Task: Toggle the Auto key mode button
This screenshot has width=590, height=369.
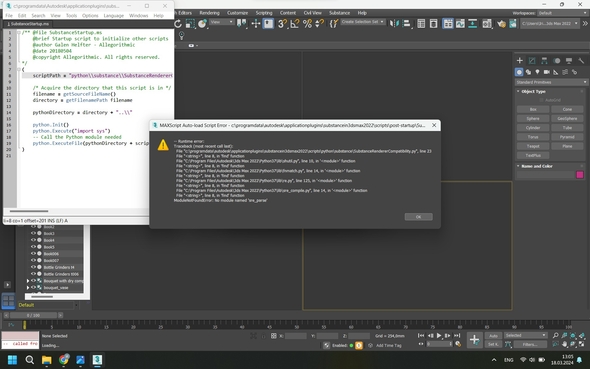Action: 493,336
